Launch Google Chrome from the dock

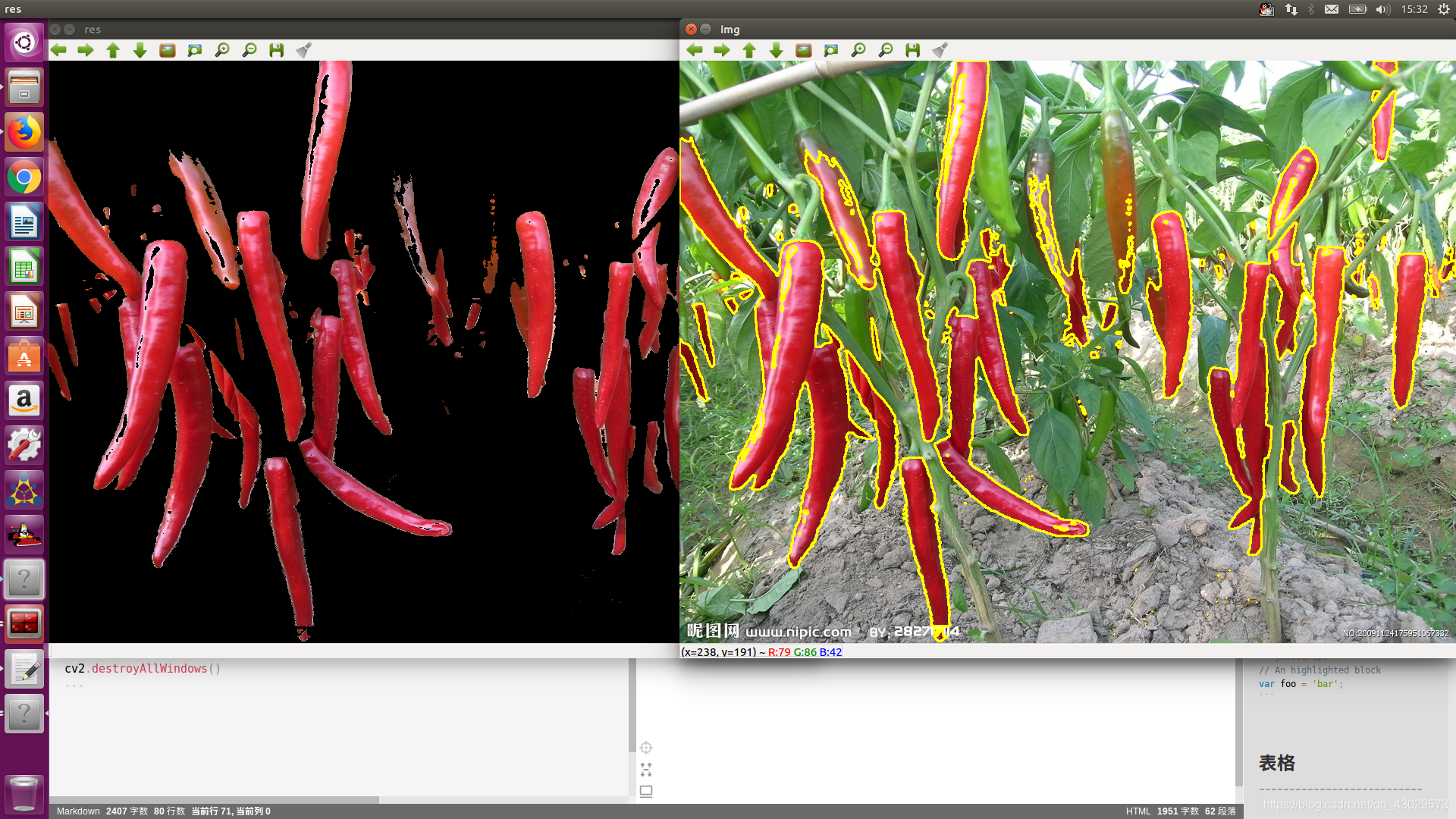[24, 178]
